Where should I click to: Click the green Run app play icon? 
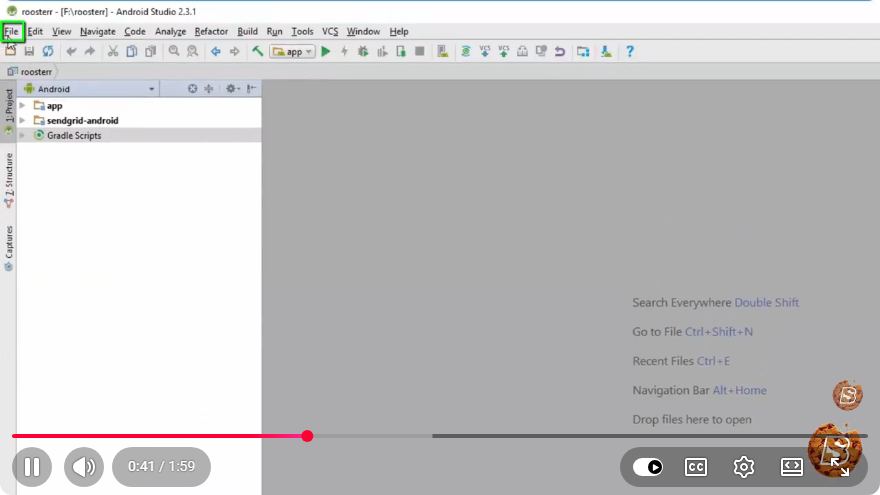(x=326, y=52)
